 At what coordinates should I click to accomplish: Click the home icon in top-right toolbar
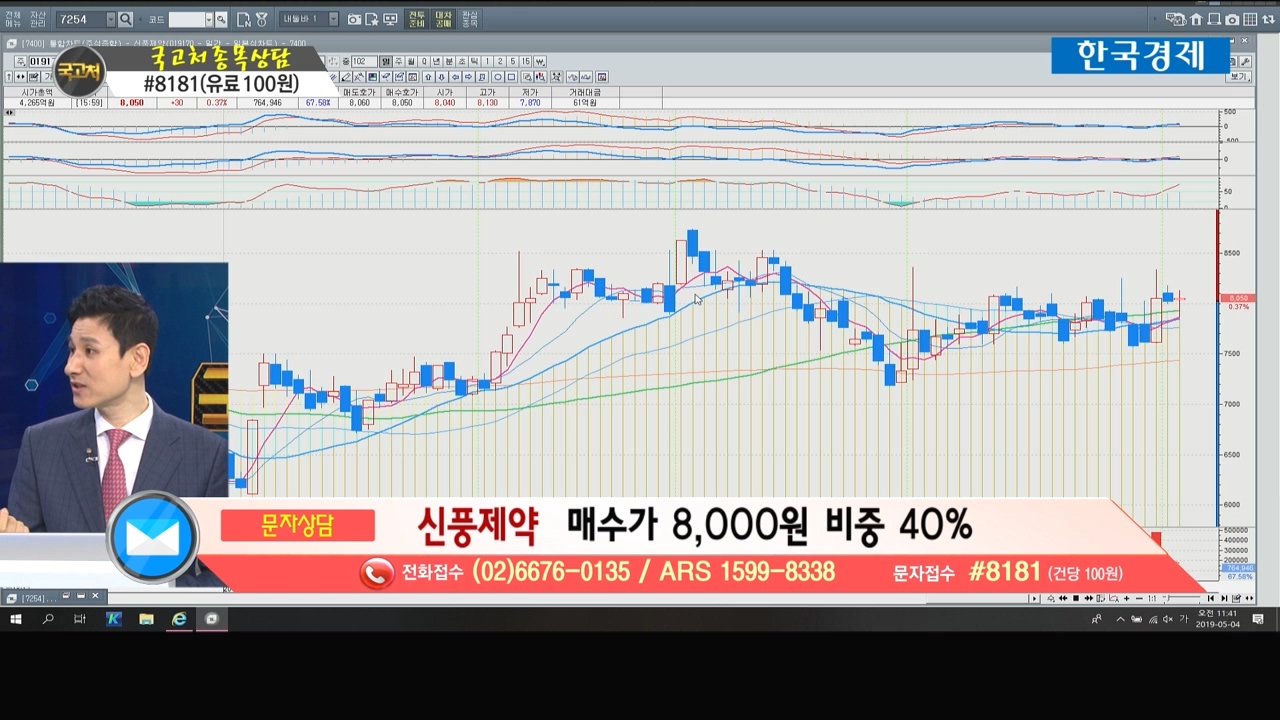tap(1196, 19)
